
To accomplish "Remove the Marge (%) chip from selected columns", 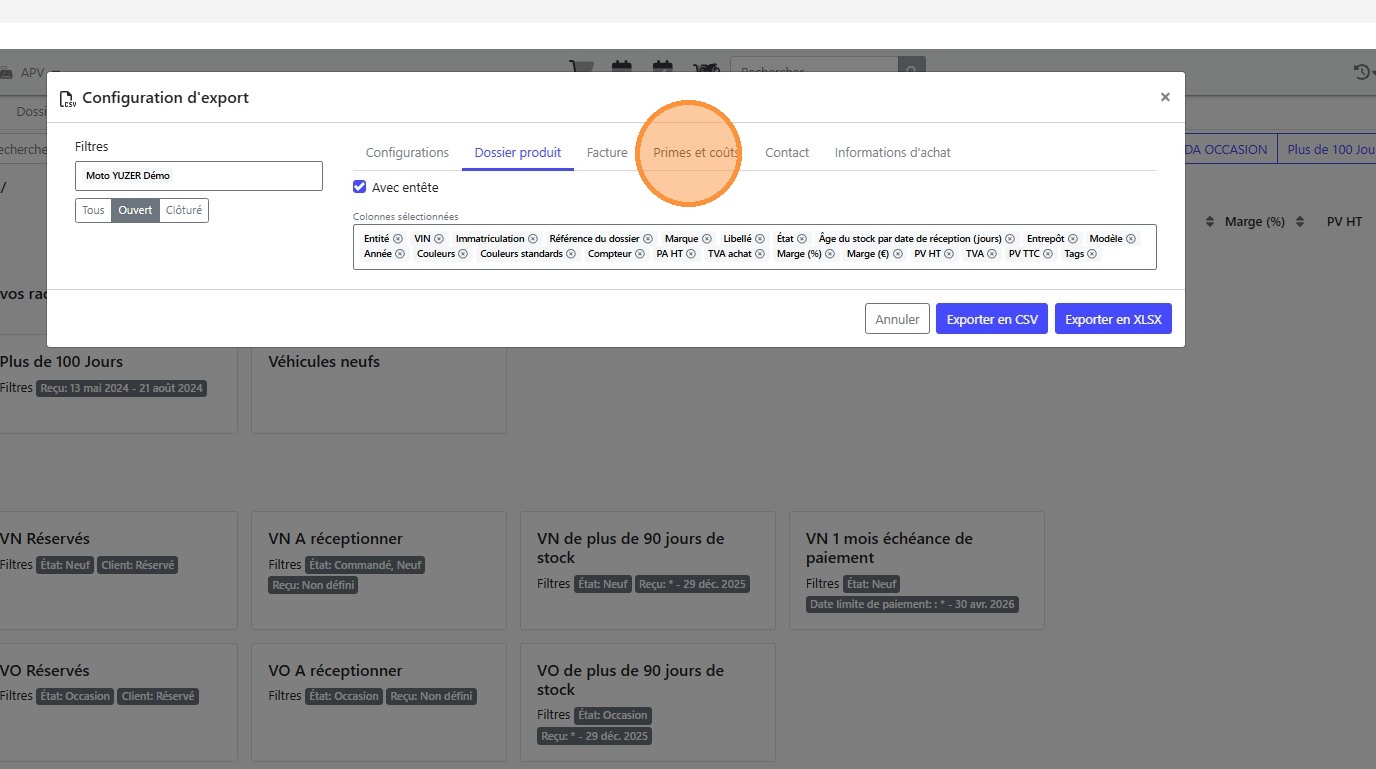I will pyautogui.click(x=830, y=254).
